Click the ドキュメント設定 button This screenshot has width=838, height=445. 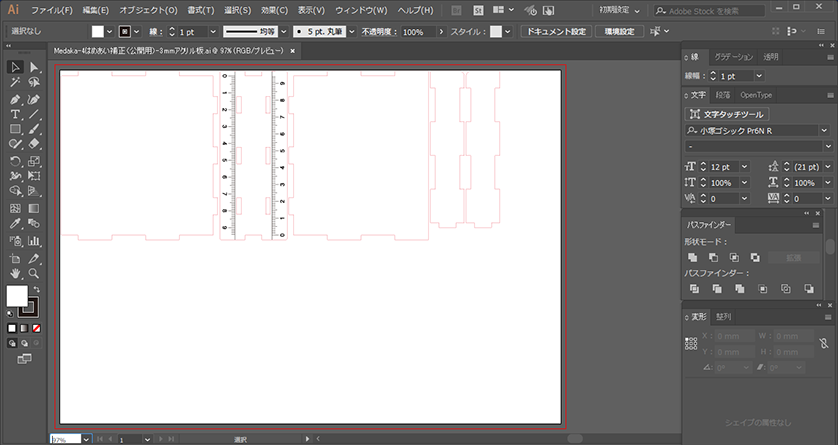[557, 32]
